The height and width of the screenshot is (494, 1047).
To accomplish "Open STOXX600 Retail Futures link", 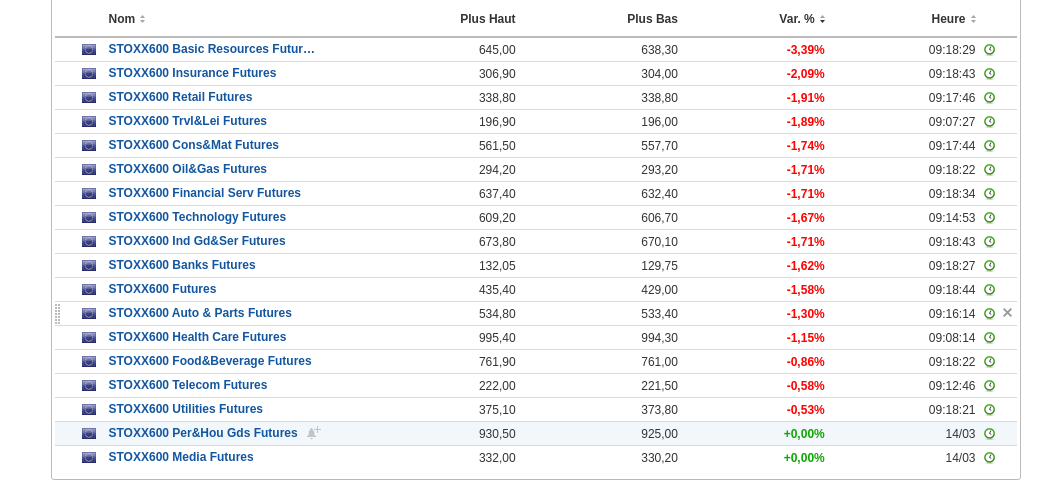I will 180,97.
